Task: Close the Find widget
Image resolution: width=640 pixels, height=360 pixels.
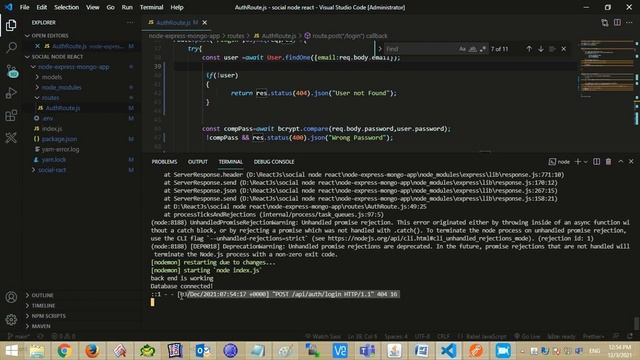Action: [564, 49]
